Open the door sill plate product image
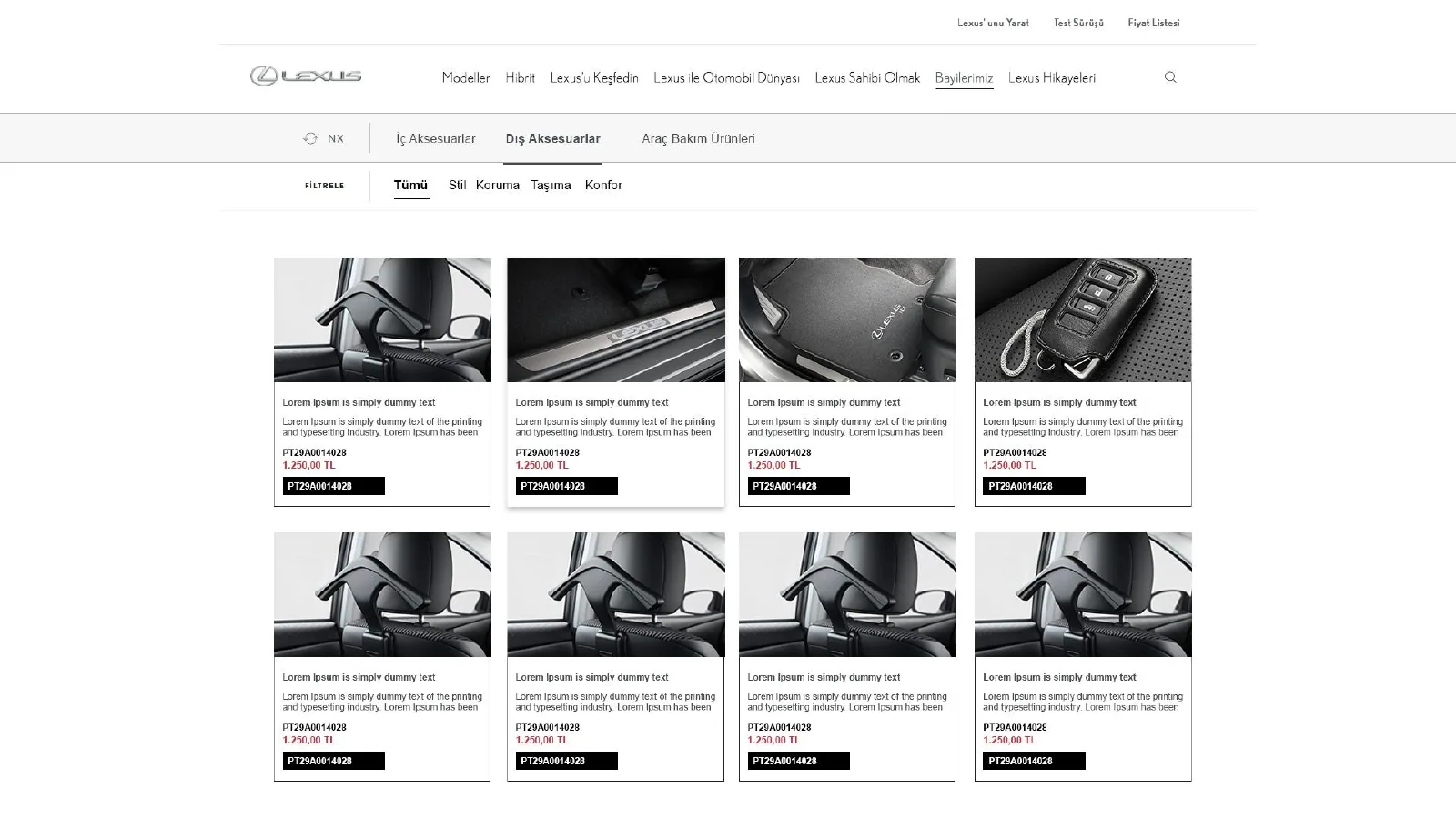Image resolution: width=1456 pixels, height=819 pixels. (616, 319)
